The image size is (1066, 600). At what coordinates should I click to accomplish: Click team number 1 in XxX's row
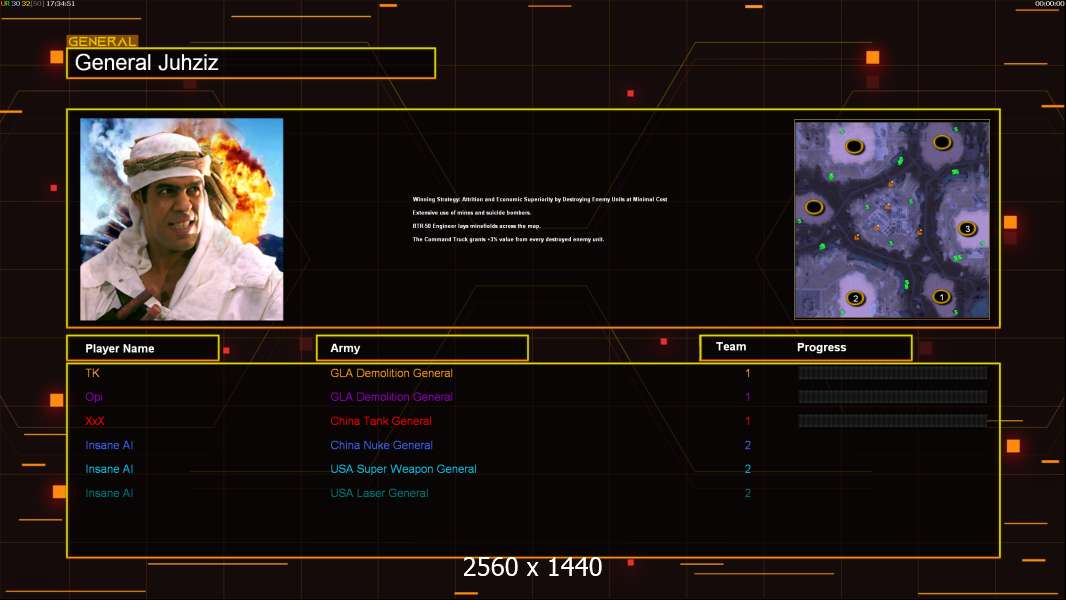[748, 421]
